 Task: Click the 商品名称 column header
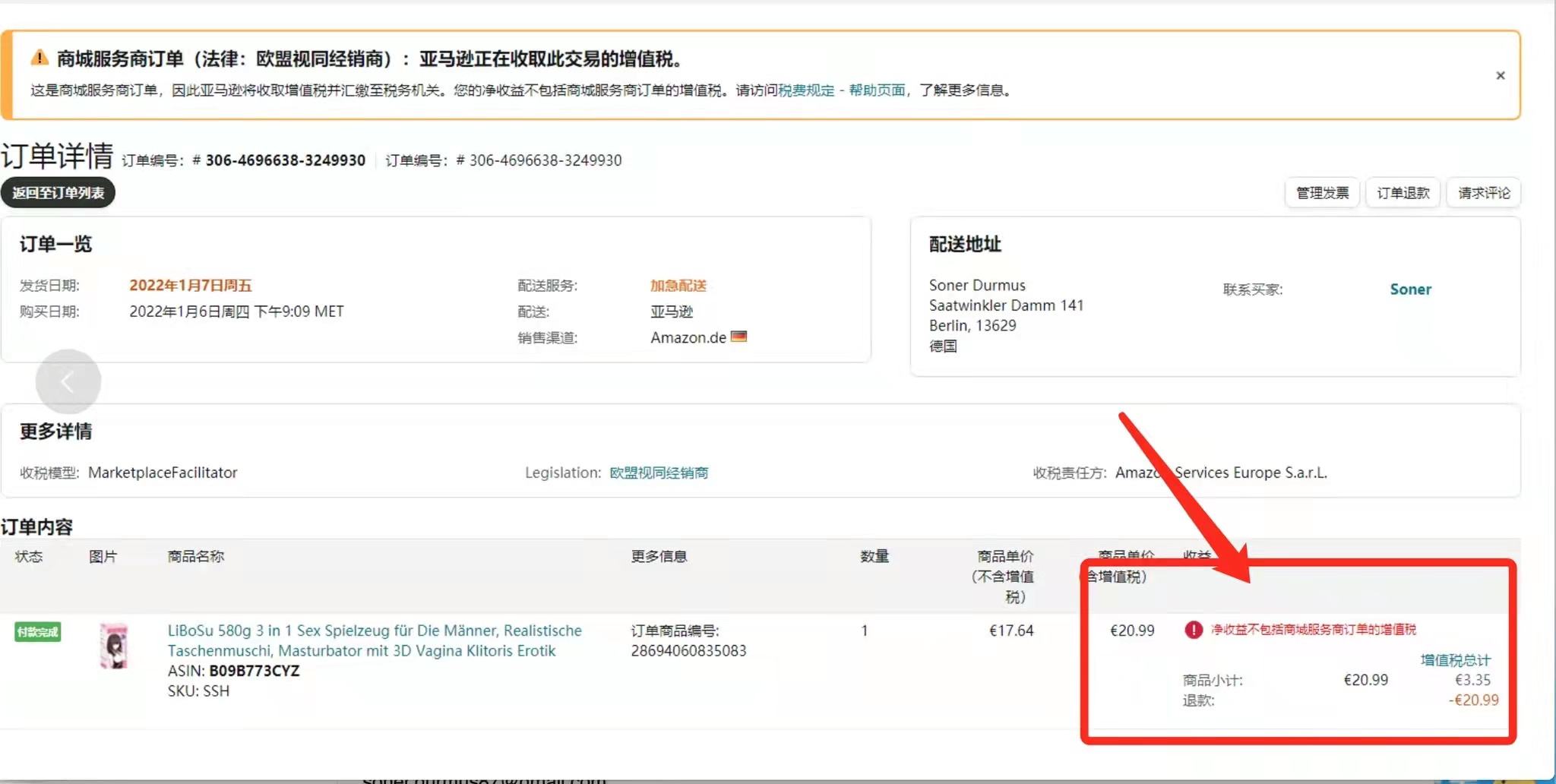(x=195, y=556)
